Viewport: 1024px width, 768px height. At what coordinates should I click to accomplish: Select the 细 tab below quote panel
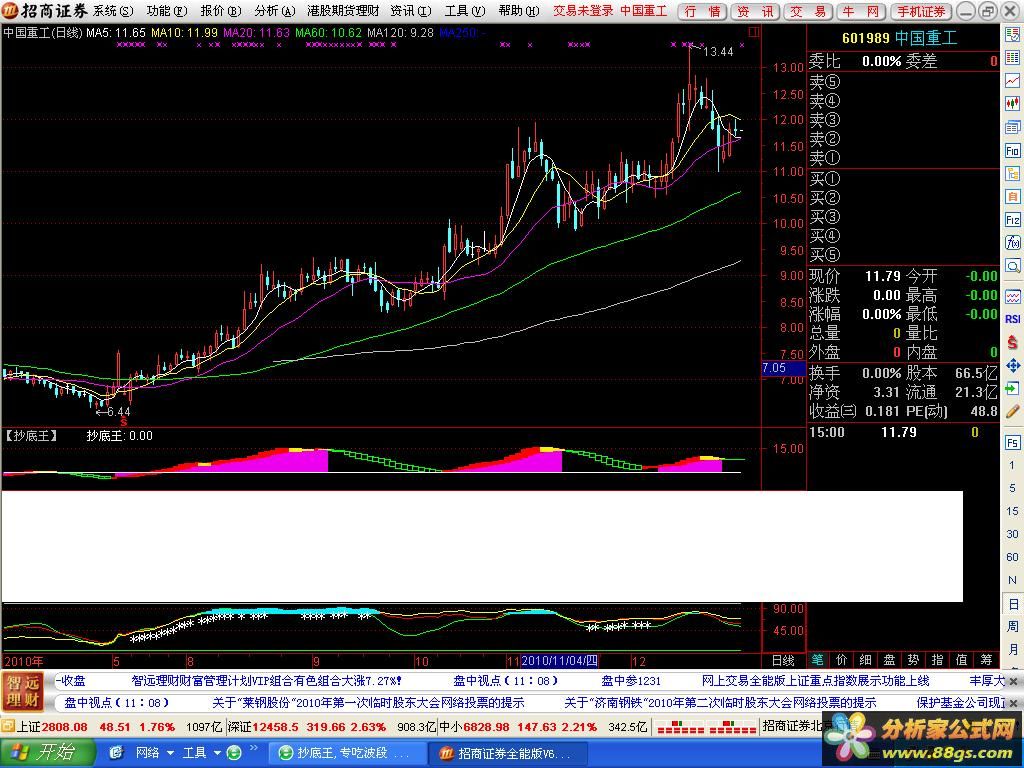(x=865, y=660)
